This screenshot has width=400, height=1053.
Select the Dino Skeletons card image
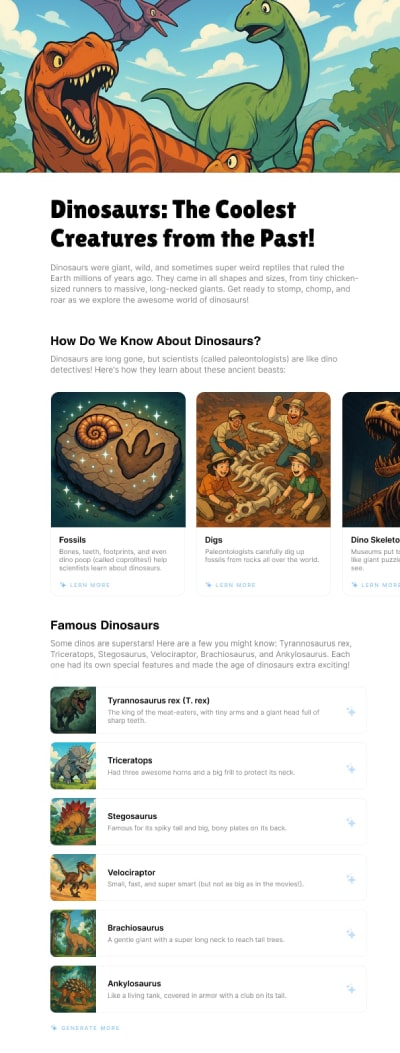(x=371, y=459)
